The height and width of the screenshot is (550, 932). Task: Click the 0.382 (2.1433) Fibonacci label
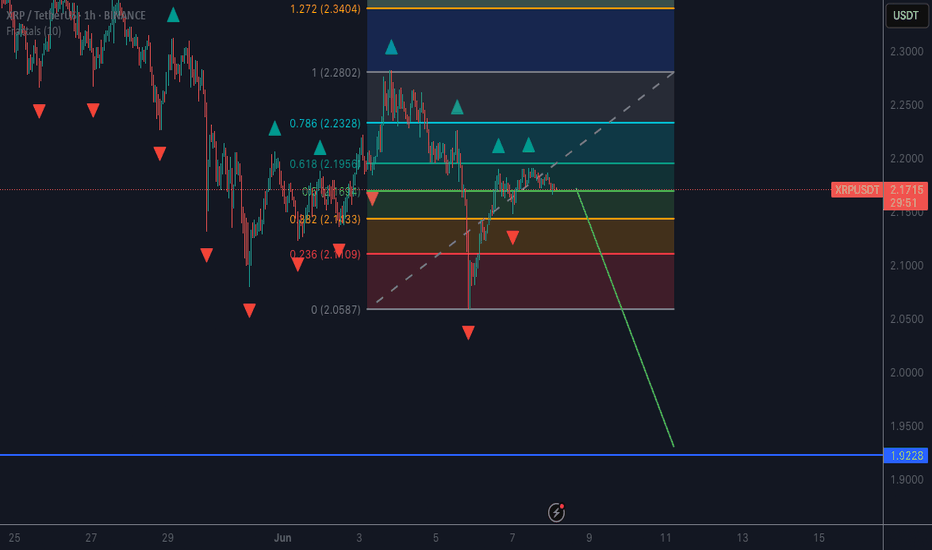click(x=325, y=219)
